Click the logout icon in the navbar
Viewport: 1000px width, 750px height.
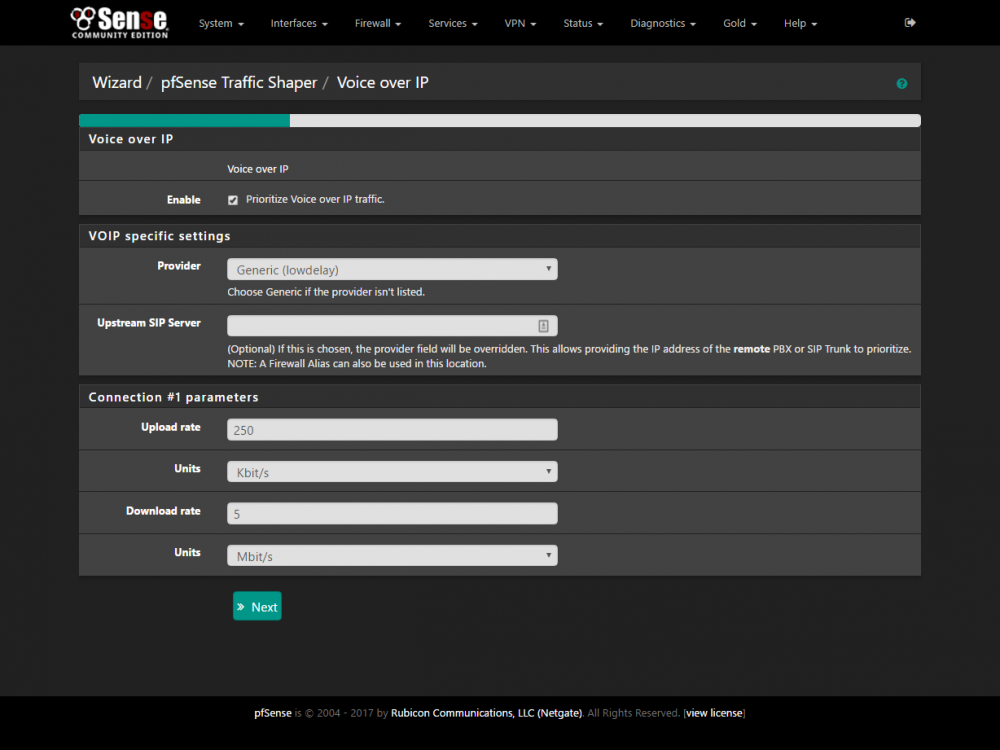point(910,23)
